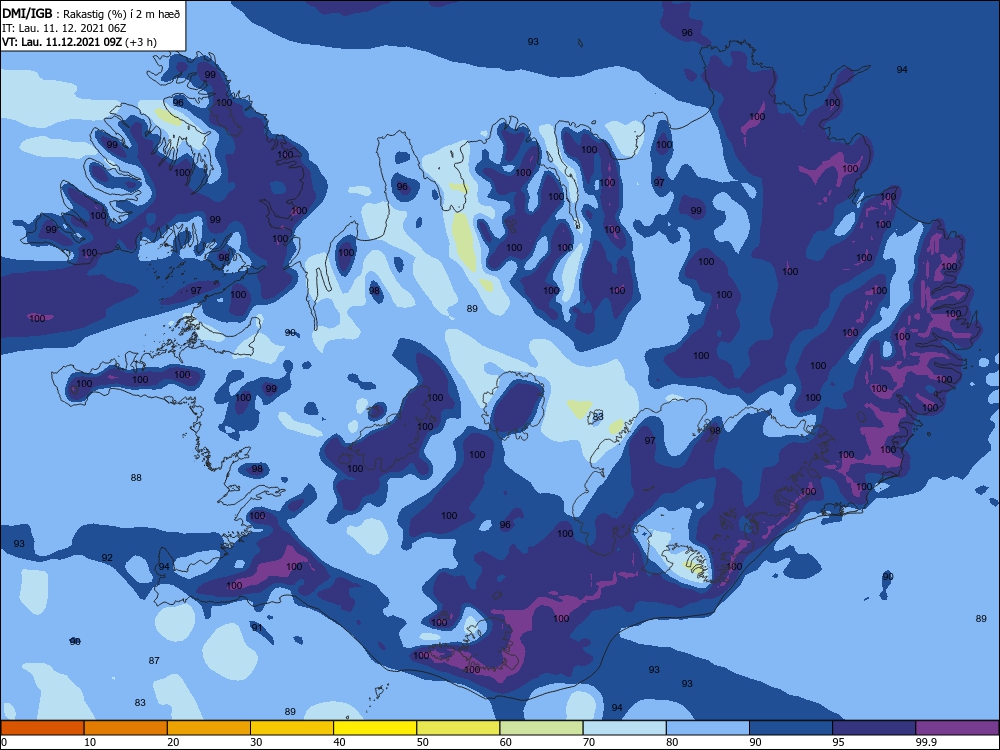
Task: Click the 'IT: Lau. 11. 12. 2021 06Z' line
Action: 64,28
